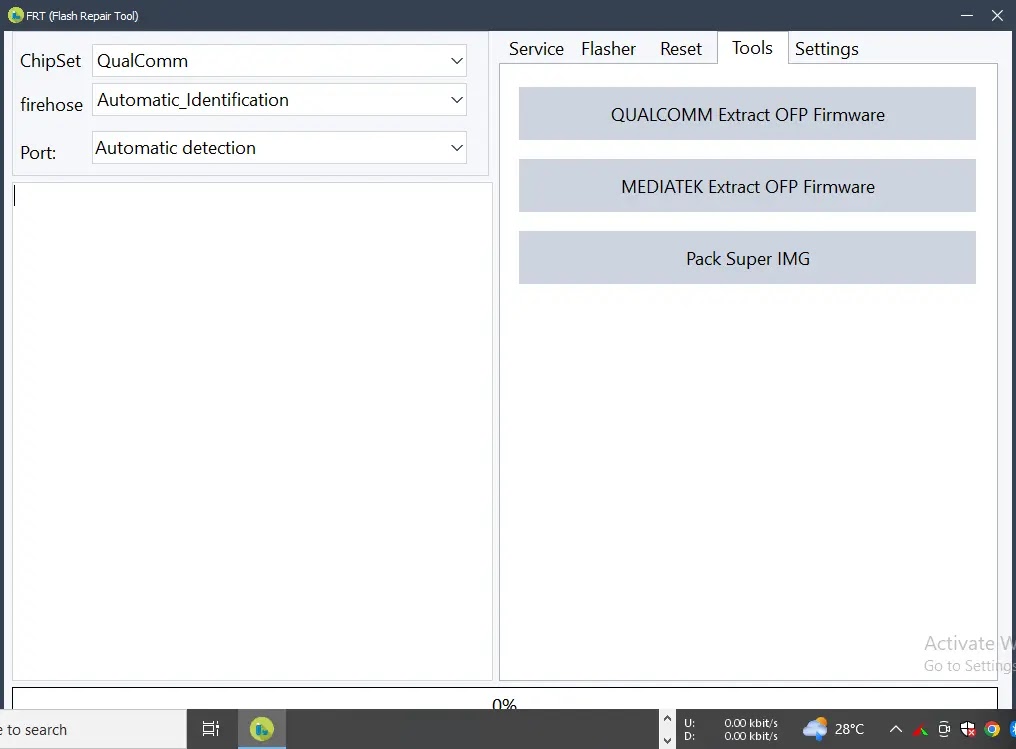The height and width of the screenshot is (749, 1016).
Task: Click the red-green network monitor tray icon
Action: [x=919, y=730]
